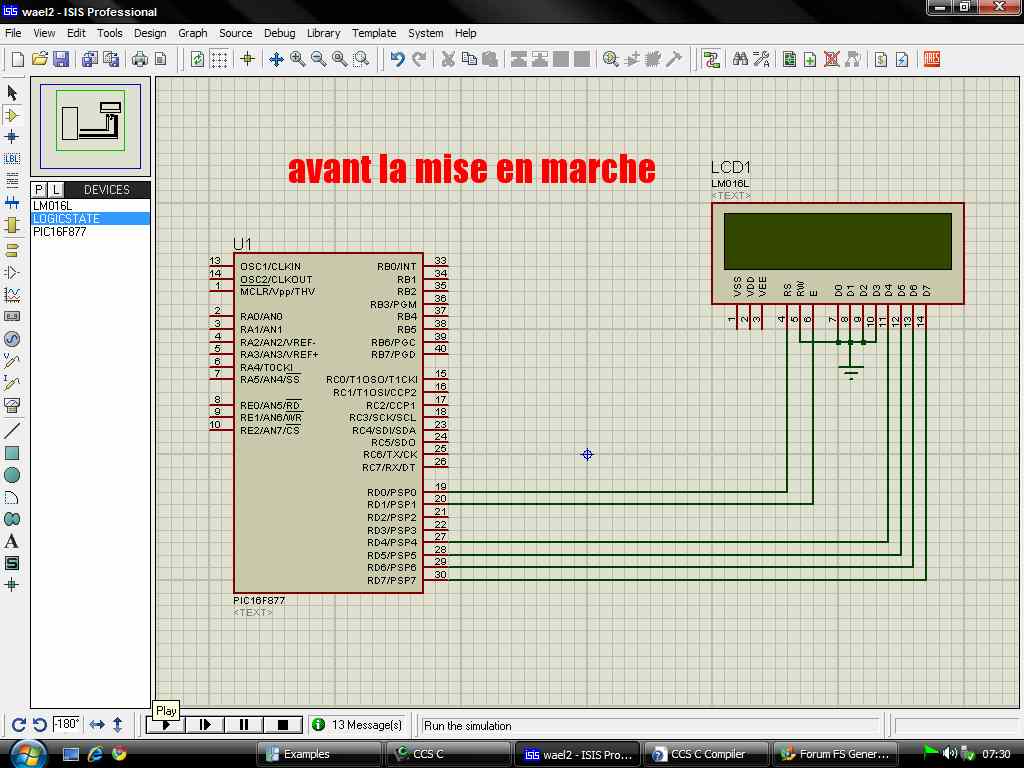Mirror horizontally with the flip icon
Image resolution: width=1024 pixels, height=768 pixels.
coord(97,724)
